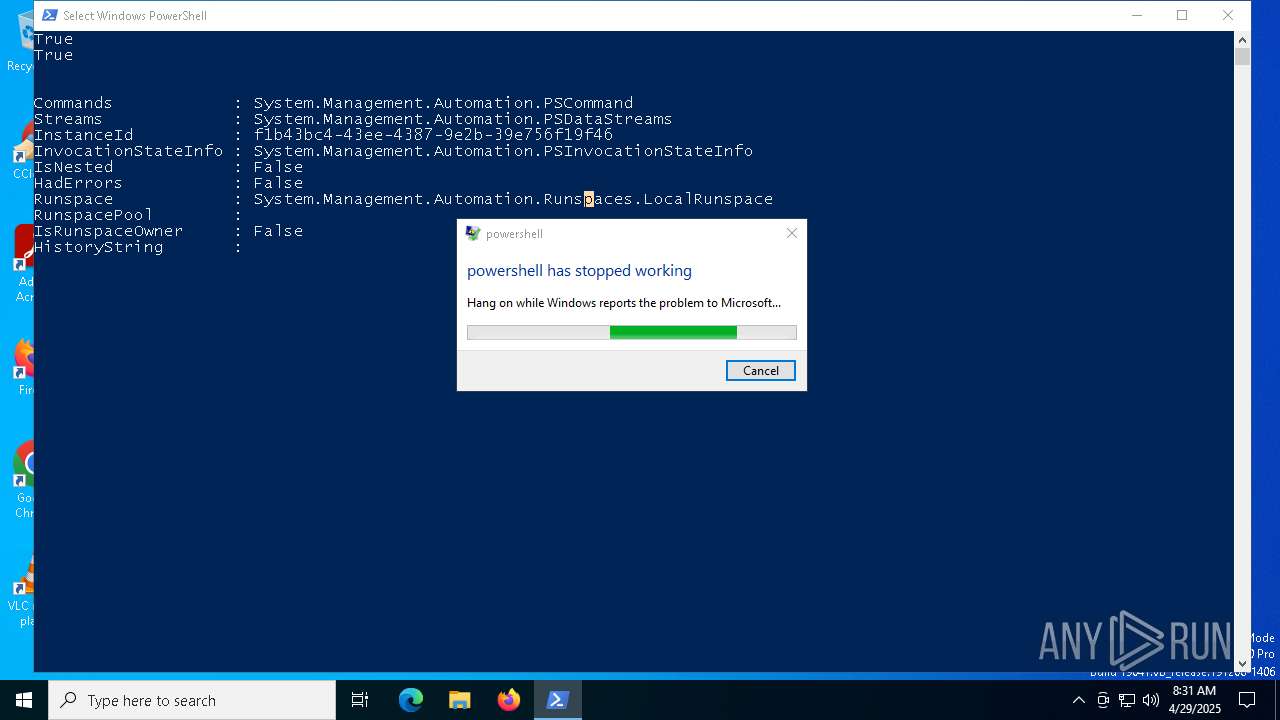Maximize the Windows PowerShell window
The height and width of the screenshot is (720, 1280).
[1182, 15]
